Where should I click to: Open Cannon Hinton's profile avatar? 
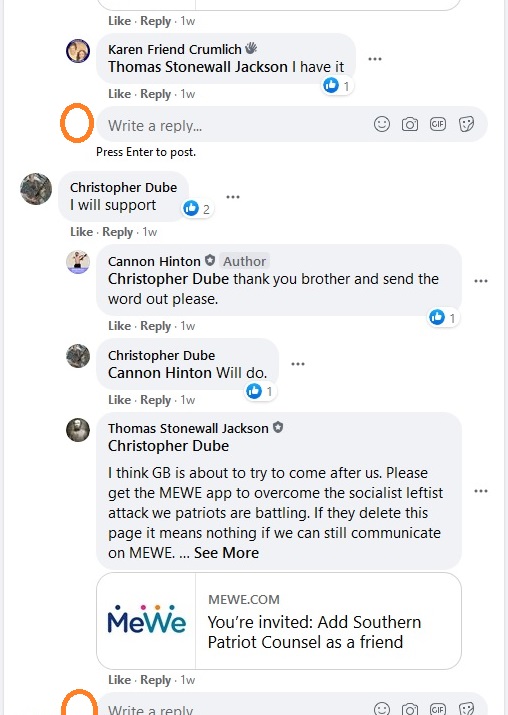pyautogui.click(x=78, y=262)
